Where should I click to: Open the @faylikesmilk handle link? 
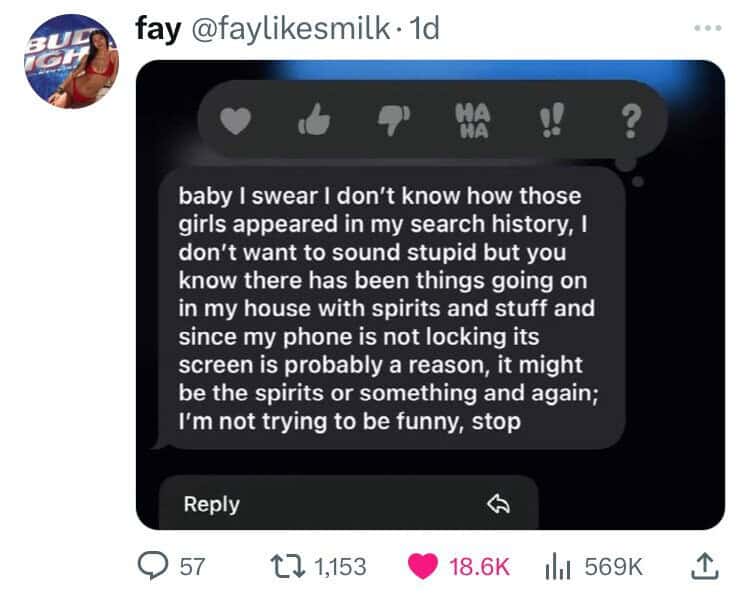pos(291,29)
